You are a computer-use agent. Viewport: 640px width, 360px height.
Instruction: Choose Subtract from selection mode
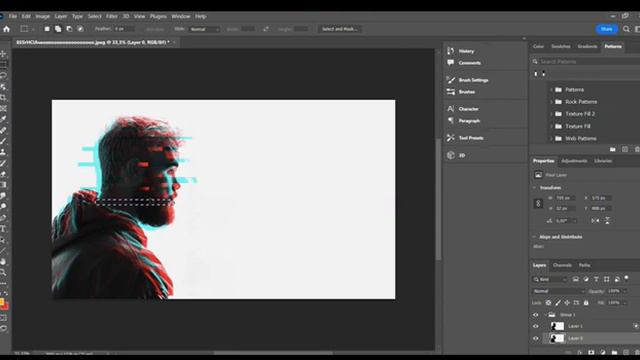(x=69, y=29)
